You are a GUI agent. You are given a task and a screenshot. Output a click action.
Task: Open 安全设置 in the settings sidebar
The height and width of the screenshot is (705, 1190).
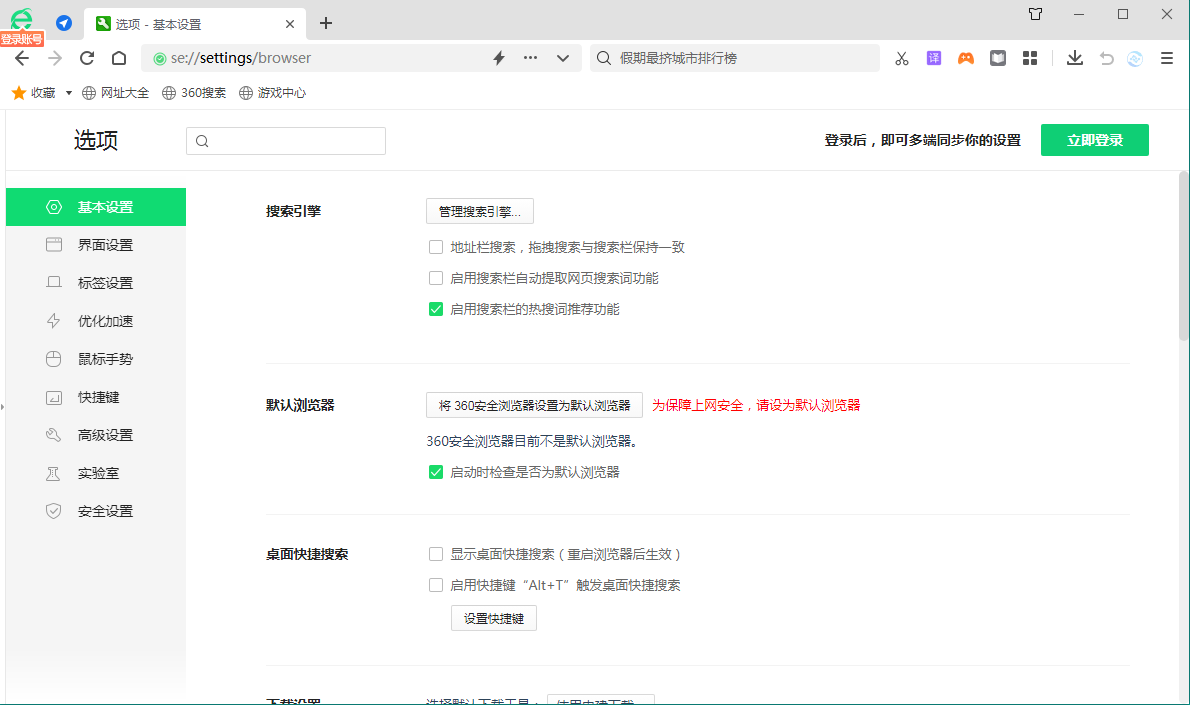click(x=105, y=511)
